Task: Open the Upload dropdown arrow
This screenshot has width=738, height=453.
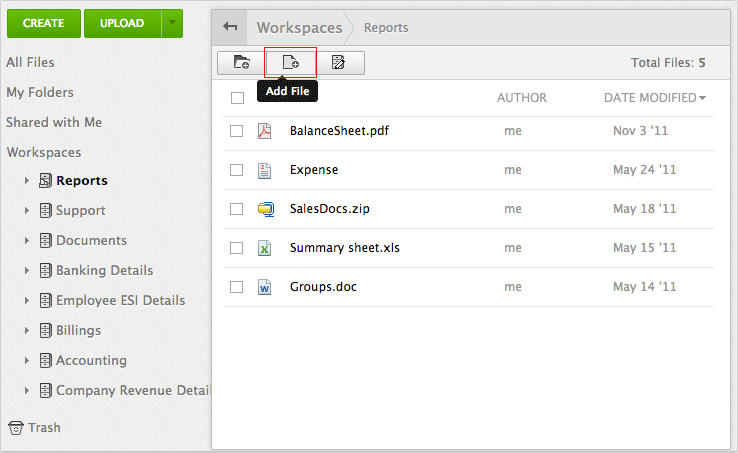Action: (172, 23)
